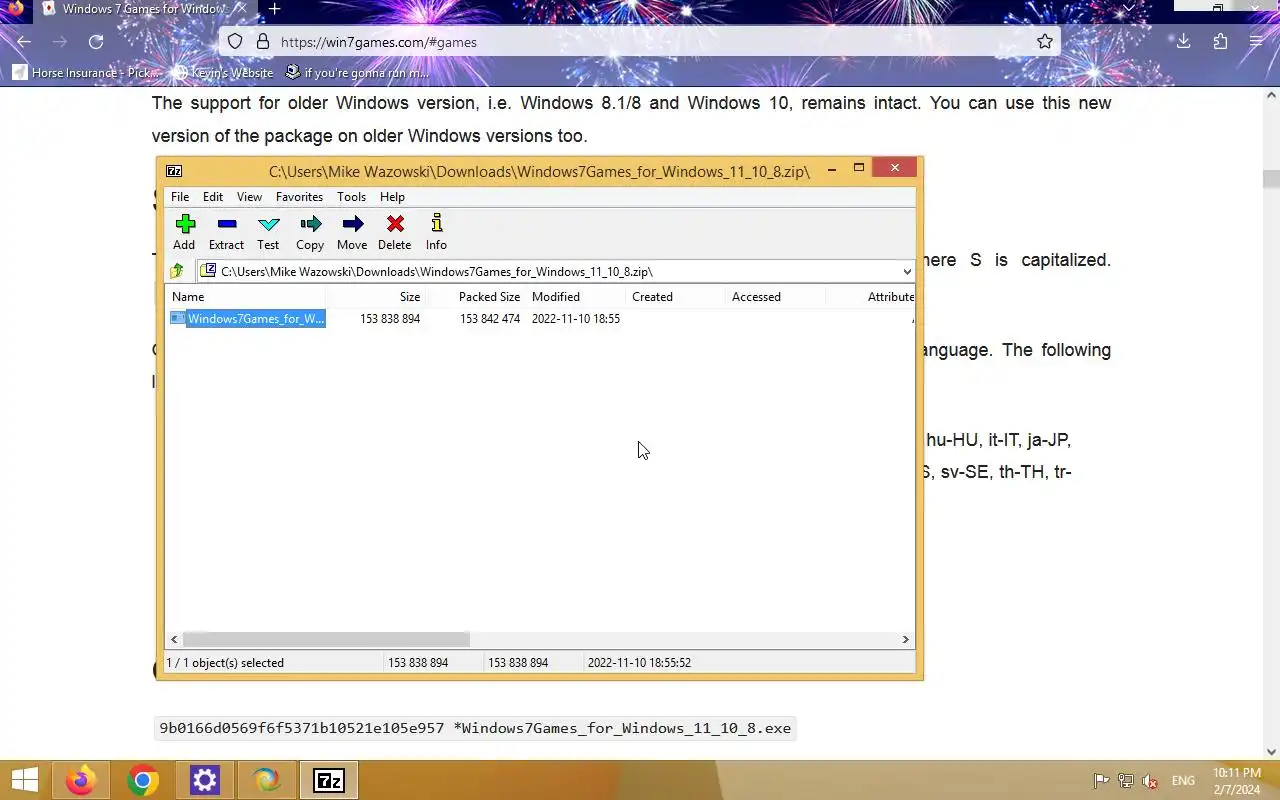Screen dimensions: 1280x800
Task: Open the View menu
Action: [x=249, y=197]
